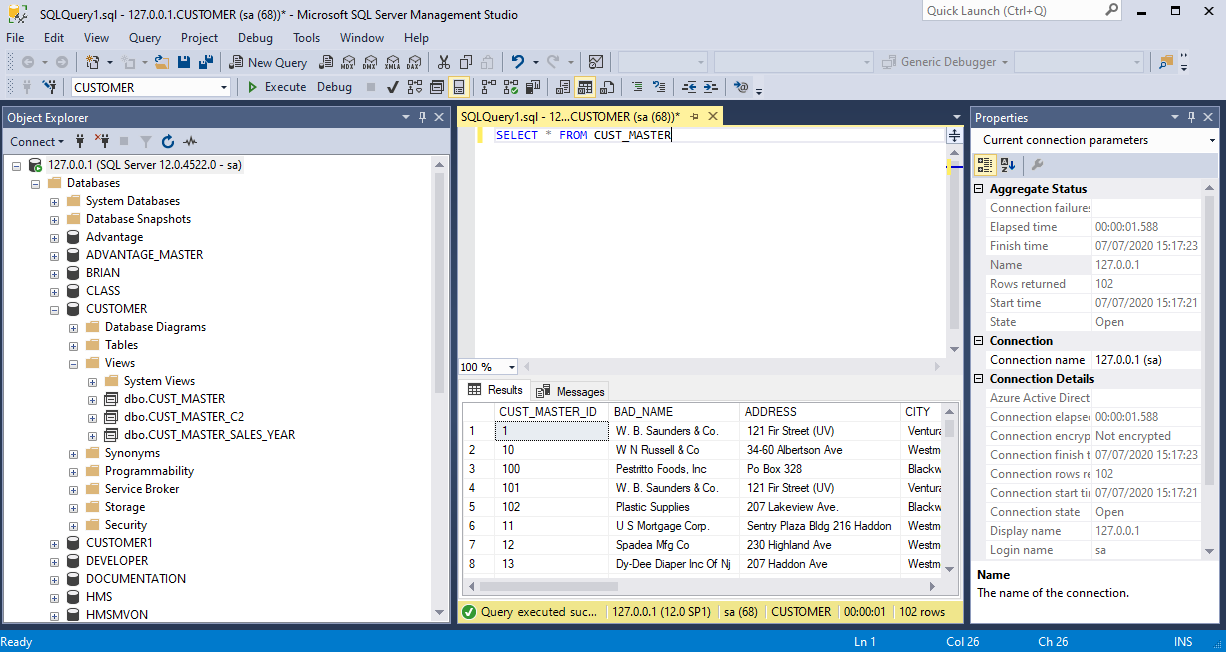1226x652 pixels.
Task: Click the Change Connection toolbar icon
Action: click(49, 87)
